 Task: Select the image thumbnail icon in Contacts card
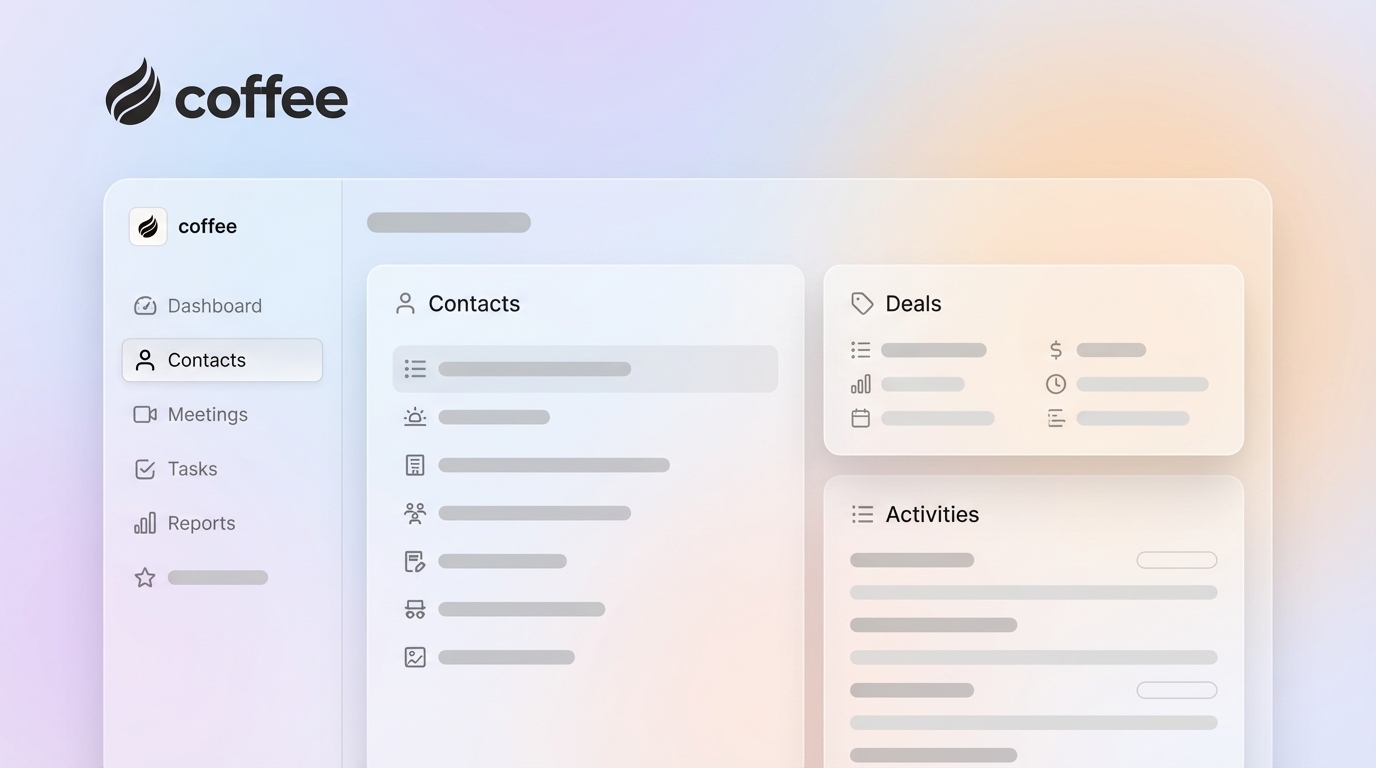coord(415,656)
